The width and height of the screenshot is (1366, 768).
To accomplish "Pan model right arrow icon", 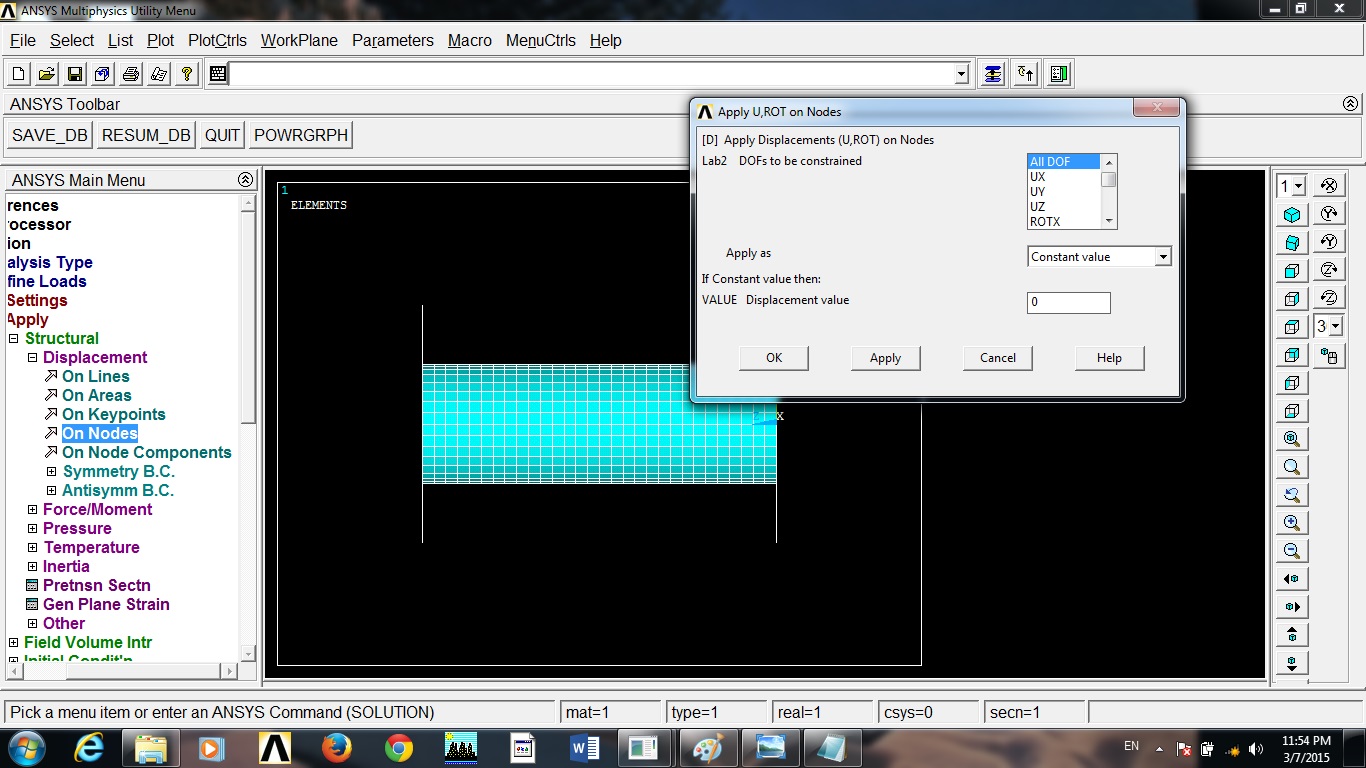I will (1292, 607).
